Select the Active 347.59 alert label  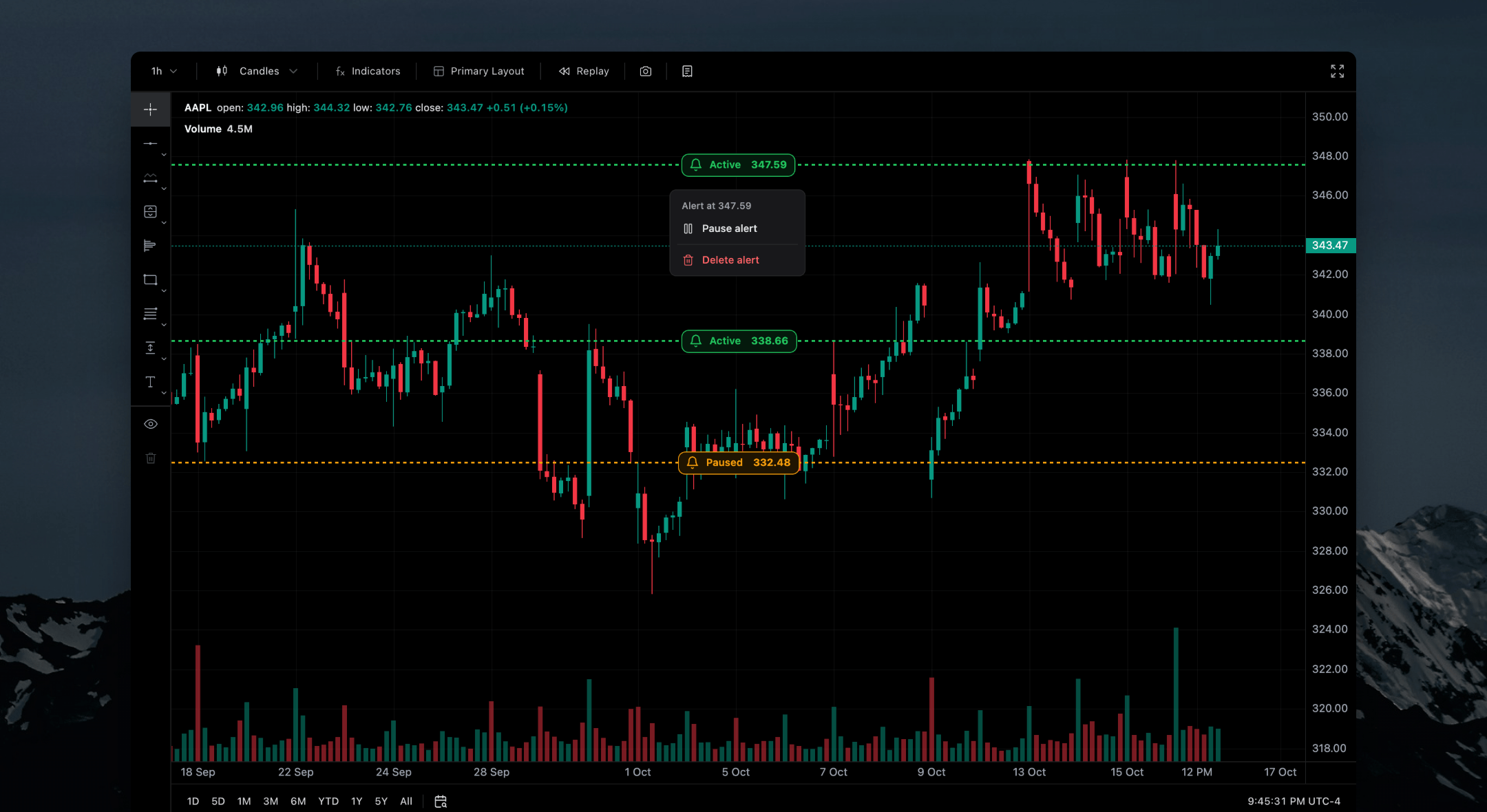[738, 165]
